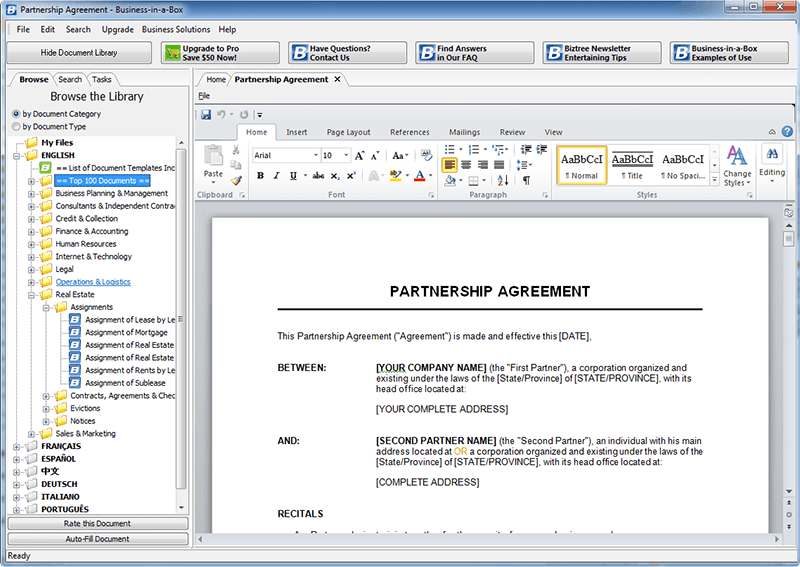Image resolution: width=800 pixels, height=567 pixels.
Task: Click the Change Styles icon
Action: (x=737, y=165)
